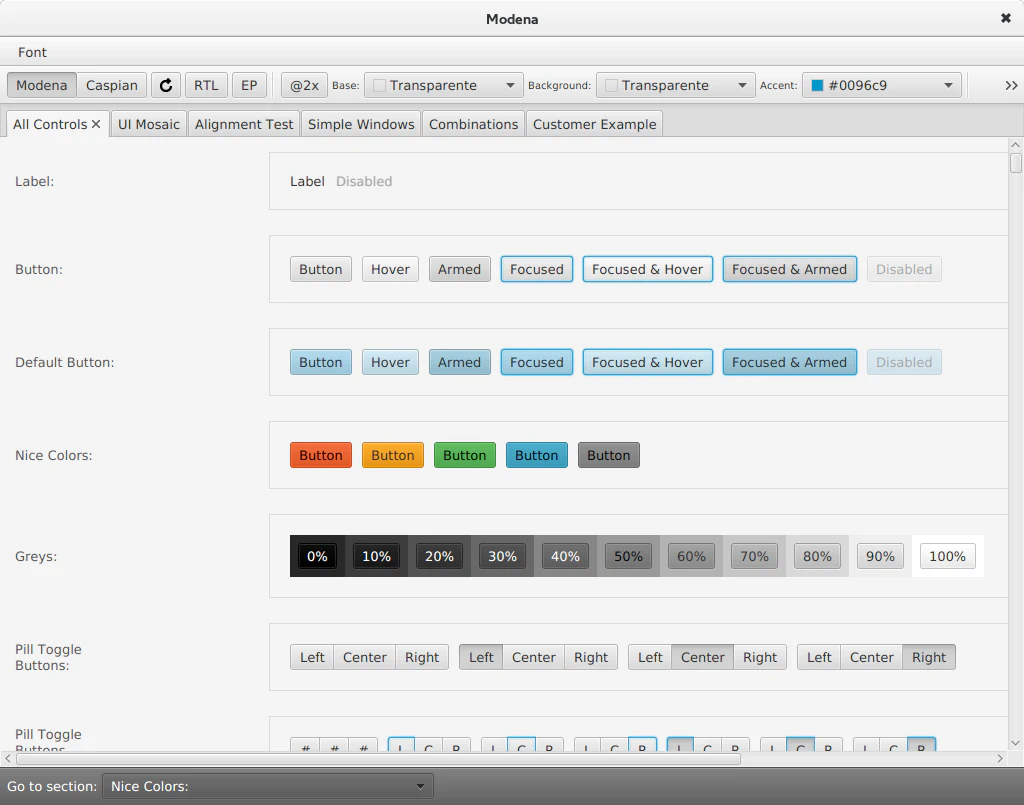Switch to the Caspian theme

pos(112,85)
